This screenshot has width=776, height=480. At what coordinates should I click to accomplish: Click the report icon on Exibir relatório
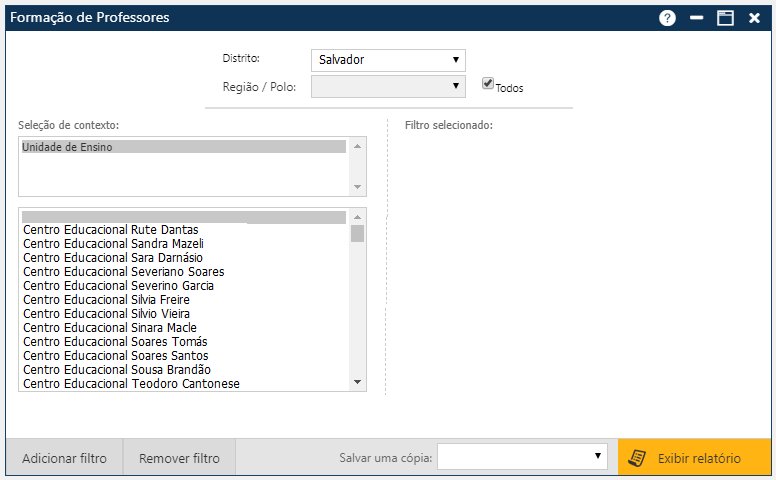[636, 458]
